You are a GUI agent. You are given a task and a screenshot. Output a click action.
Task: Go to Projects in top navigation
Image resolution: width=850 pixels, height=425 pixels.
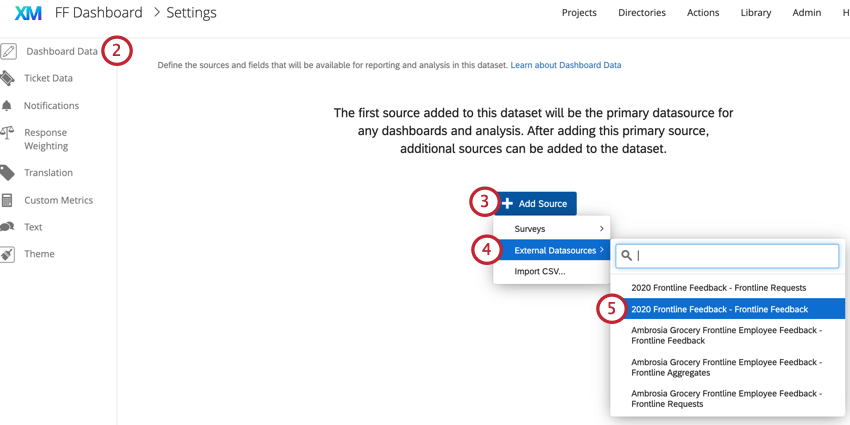(x=579, y=13)
